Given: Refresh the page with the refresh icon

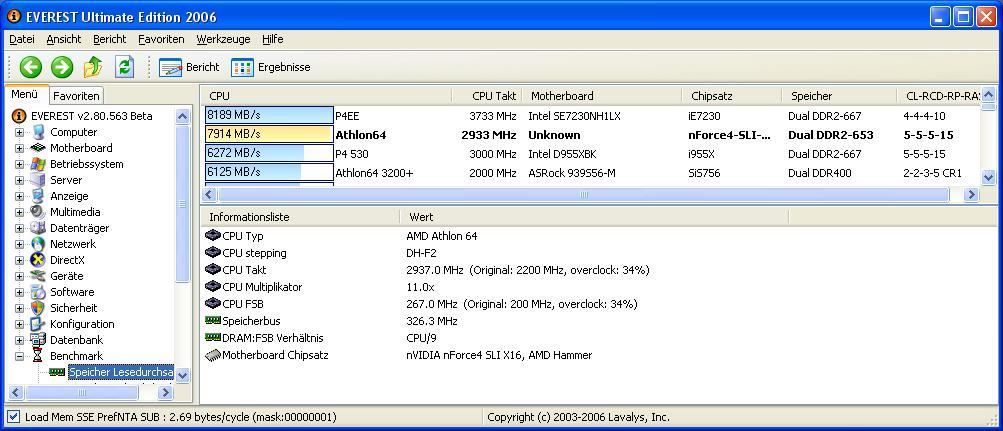Looking at the screenshot, I should (x=124, y=67).
